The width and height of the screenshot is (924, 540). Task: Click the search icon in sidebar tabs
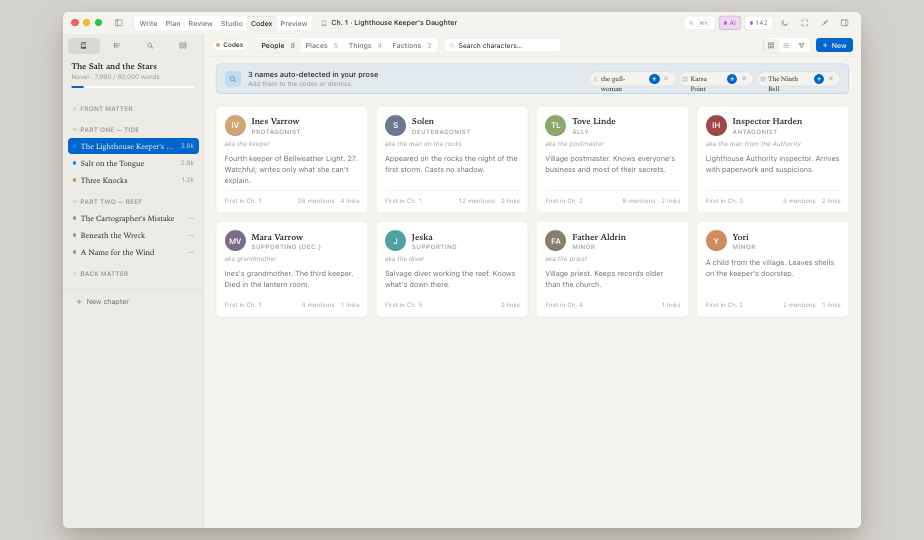click(150, 45)
